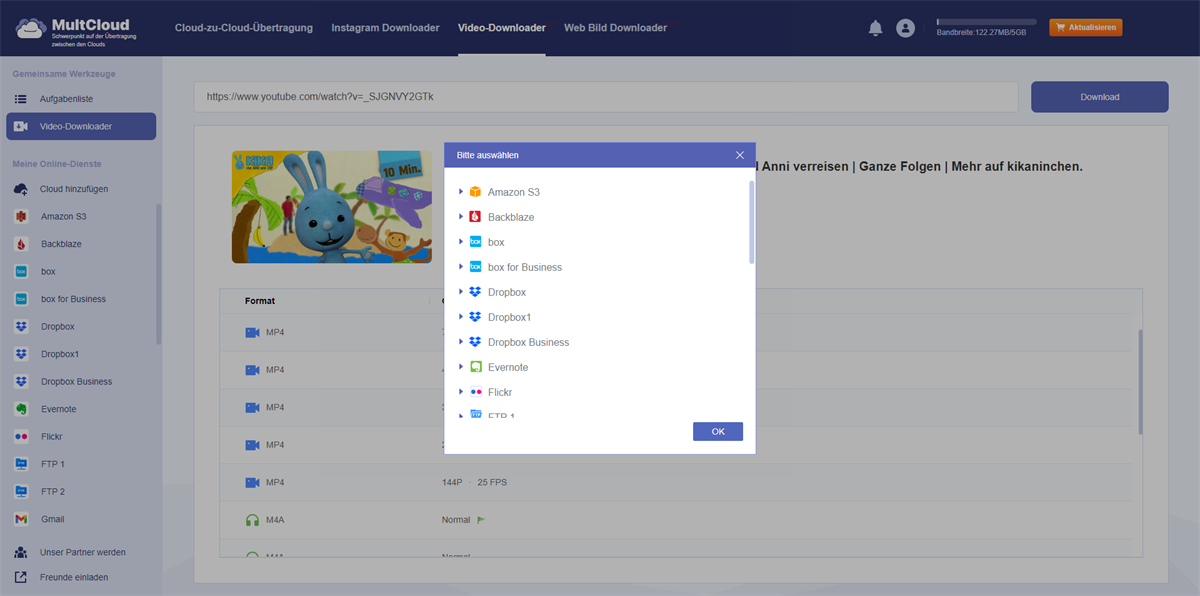The width and height of the screenshot is (1200, 596).
Task: Click the Video-Downloader sidebar icon
Action: pos(21,126)
